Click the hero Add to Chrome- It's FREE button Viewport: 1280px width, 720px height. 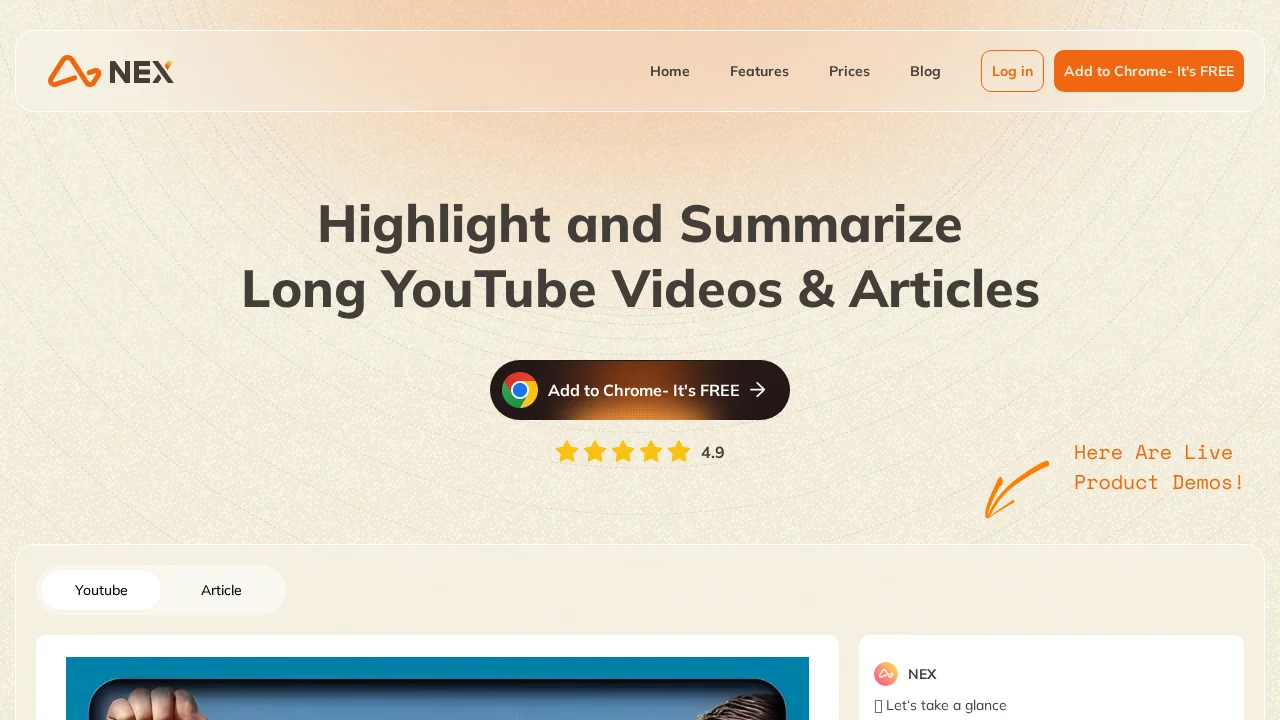640,390
